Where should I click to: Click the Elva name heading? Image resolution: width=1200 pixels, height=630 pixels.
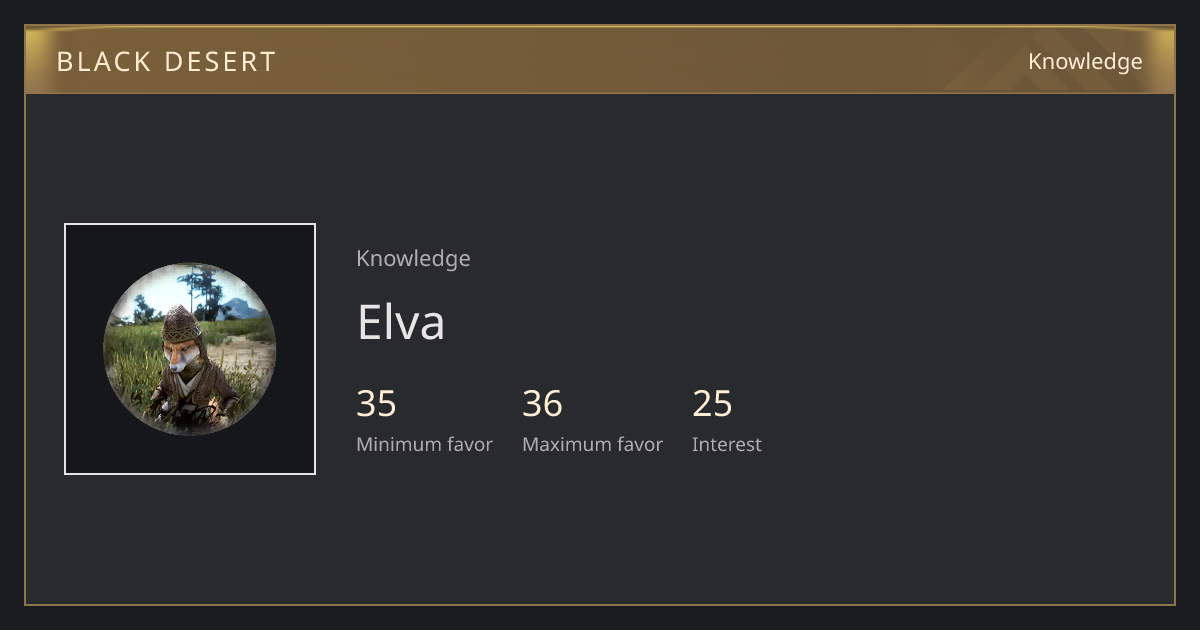pos(401,322)
